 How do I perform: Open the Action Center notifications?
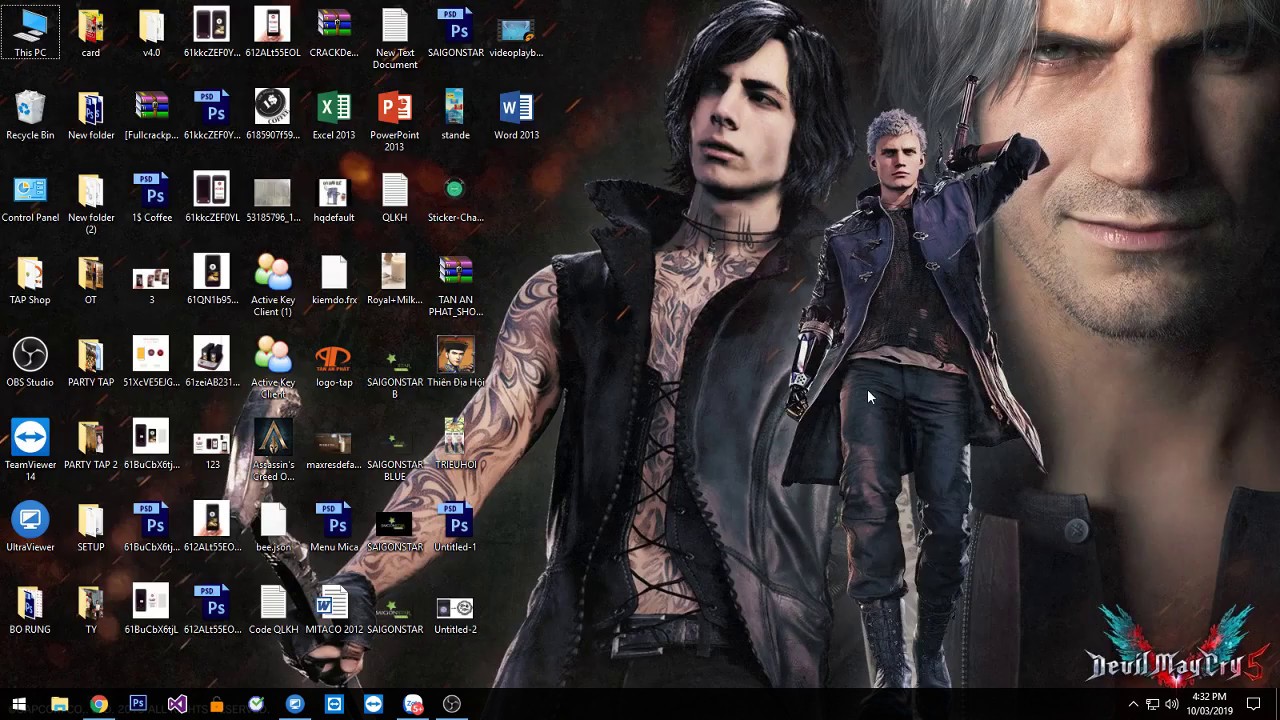pos(1254,704)
